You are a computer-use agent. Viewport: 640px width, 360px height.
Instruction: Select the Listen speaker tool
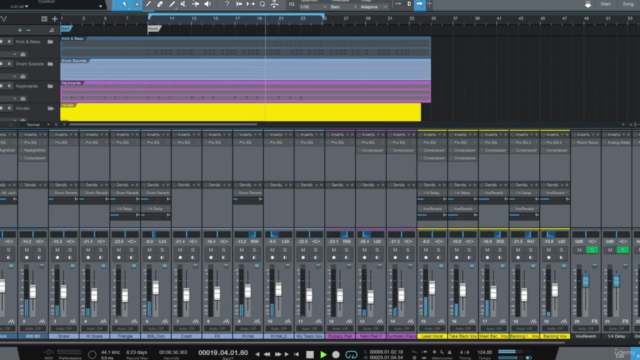tap(207, 4)
